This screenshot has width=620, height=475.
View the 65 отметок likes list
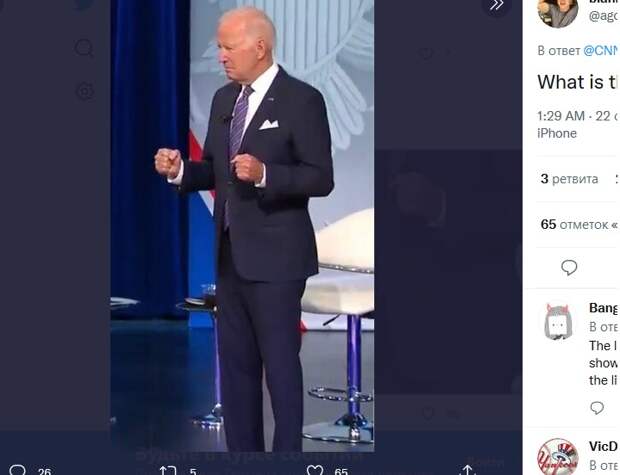578,225
